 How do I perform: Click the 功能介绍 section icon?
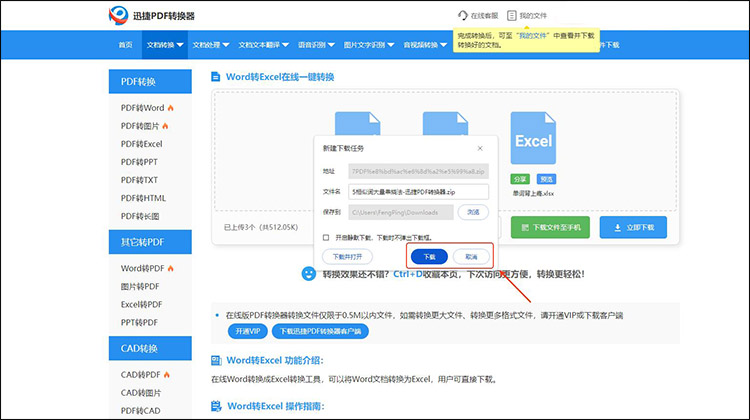(217, 360)
